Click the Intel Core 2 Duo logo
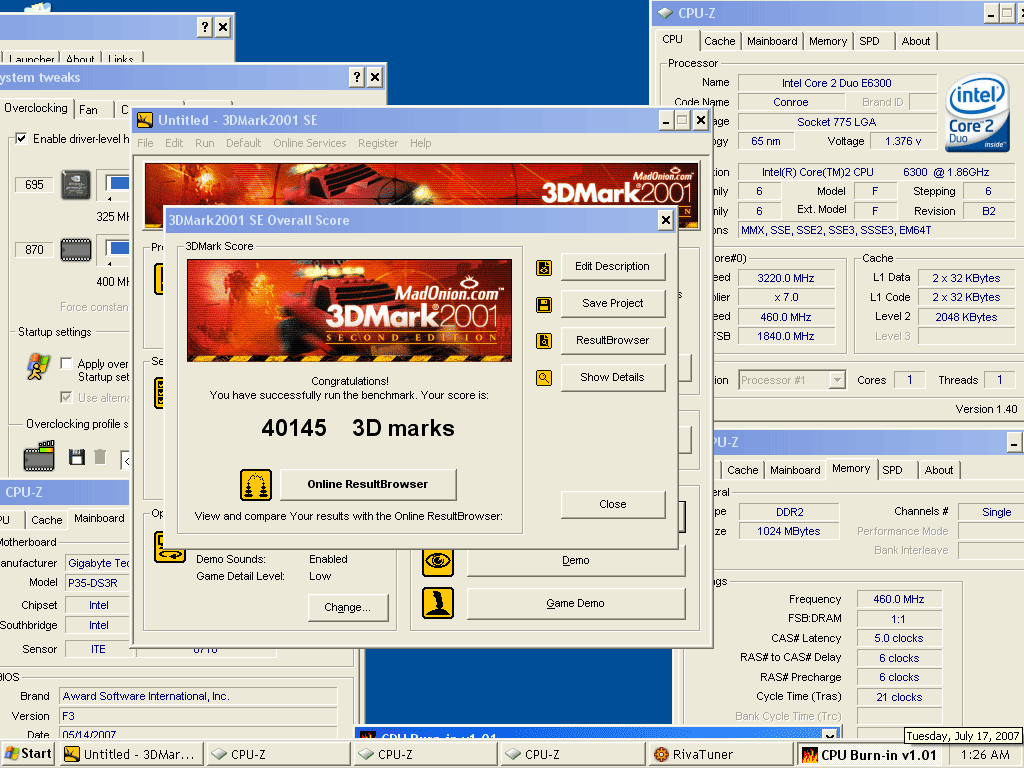This screenshot has width=1024, height=768. tap(978, 112)
